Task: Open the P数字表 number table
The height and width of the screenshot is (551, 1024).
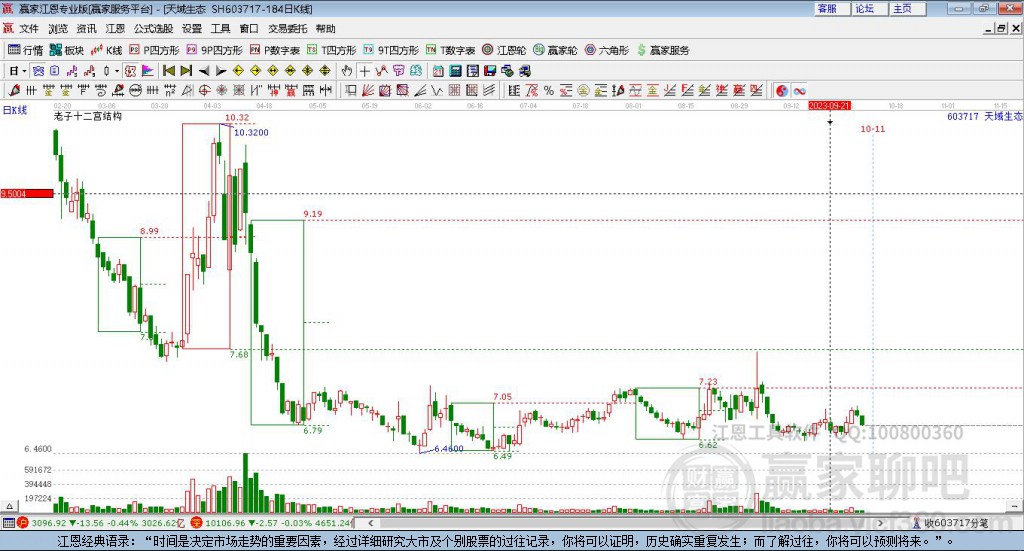Action: tap(274, 50)
